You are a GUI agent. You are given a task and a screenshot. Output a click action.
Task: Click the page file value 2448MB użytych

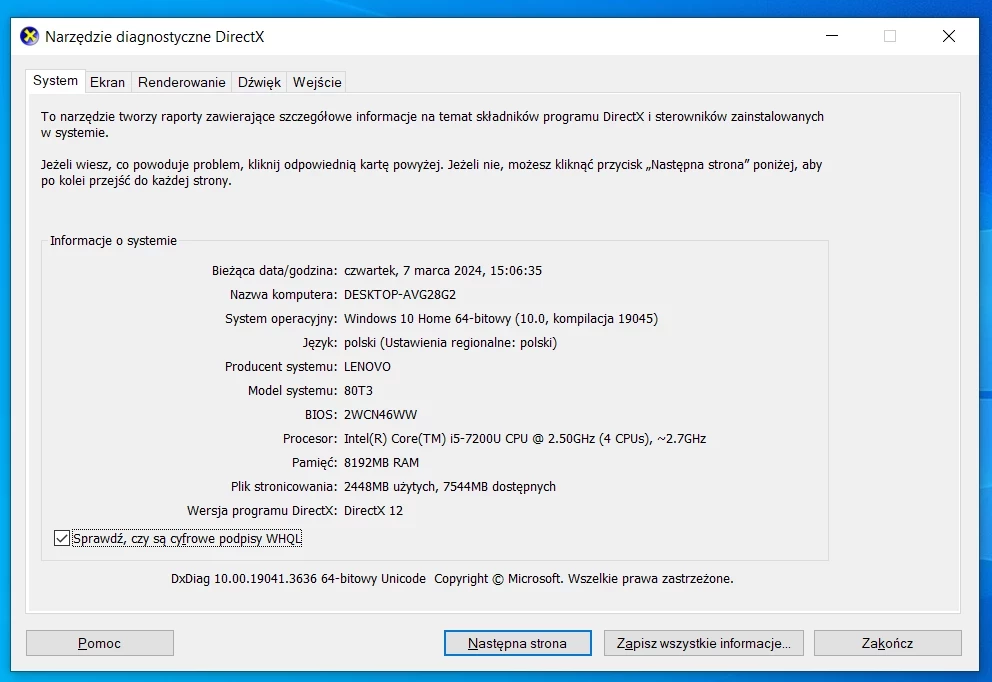450,487
